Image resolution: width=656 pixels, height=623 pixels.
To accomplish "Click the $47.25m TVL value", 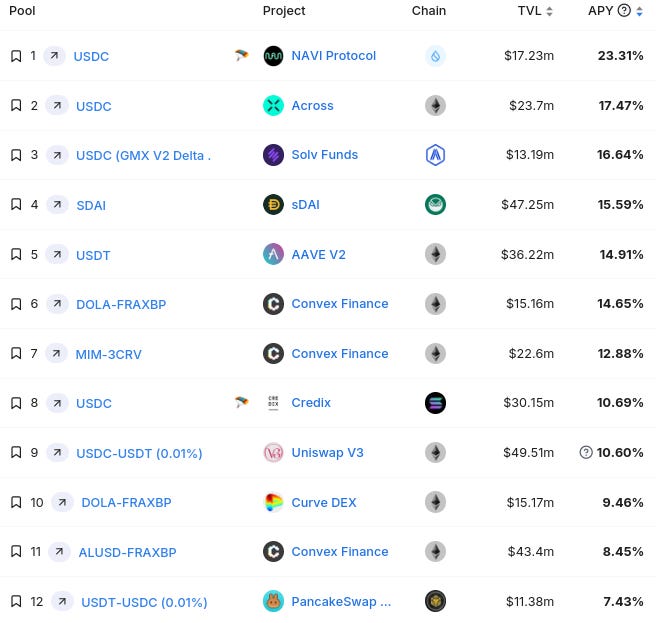I will [x=528, y=205].
